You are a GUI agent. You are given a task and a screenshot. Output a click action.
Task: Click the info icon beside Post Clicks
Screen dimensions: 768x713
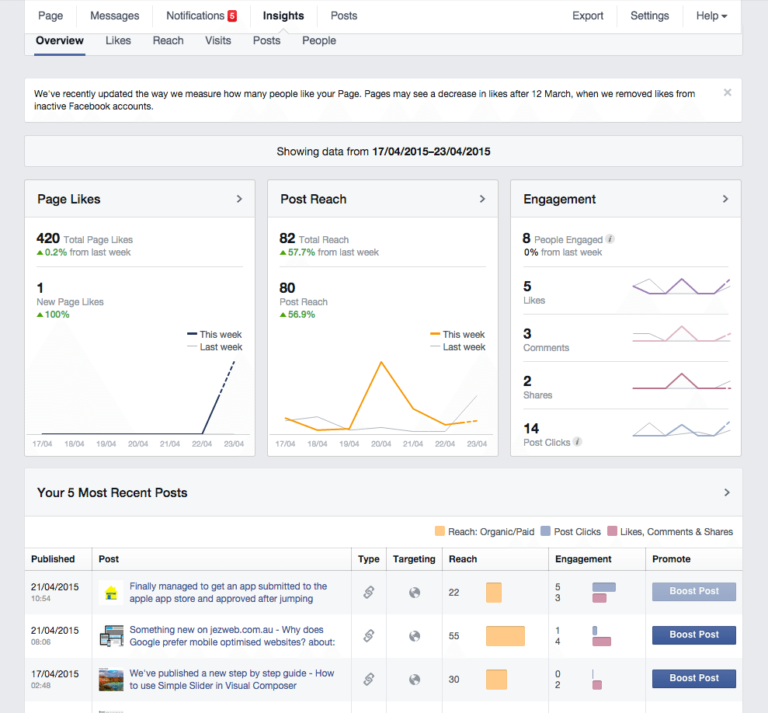[577, 442]
